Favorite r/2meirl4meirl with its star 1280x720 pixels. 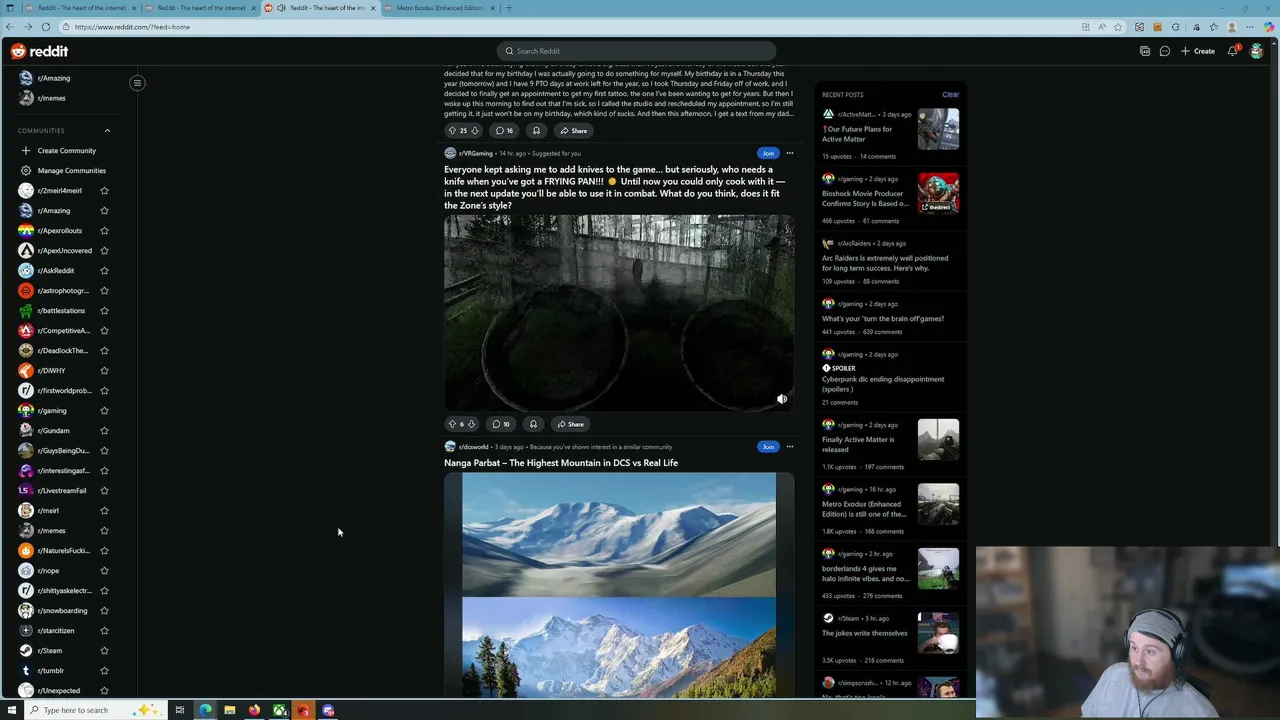[104, 190]
